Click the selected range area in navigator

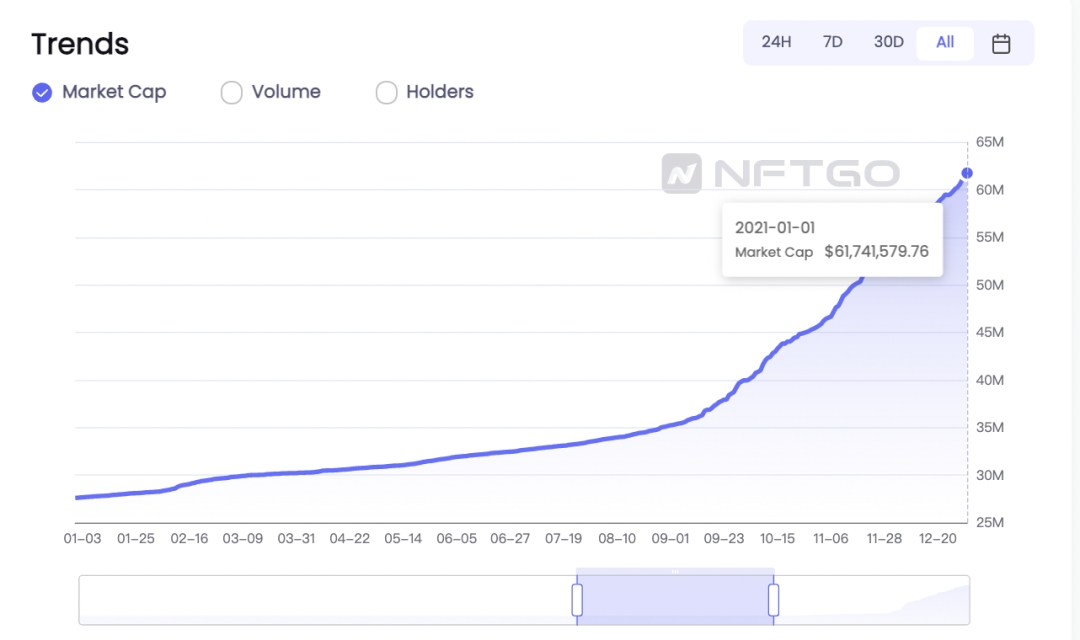675,600
